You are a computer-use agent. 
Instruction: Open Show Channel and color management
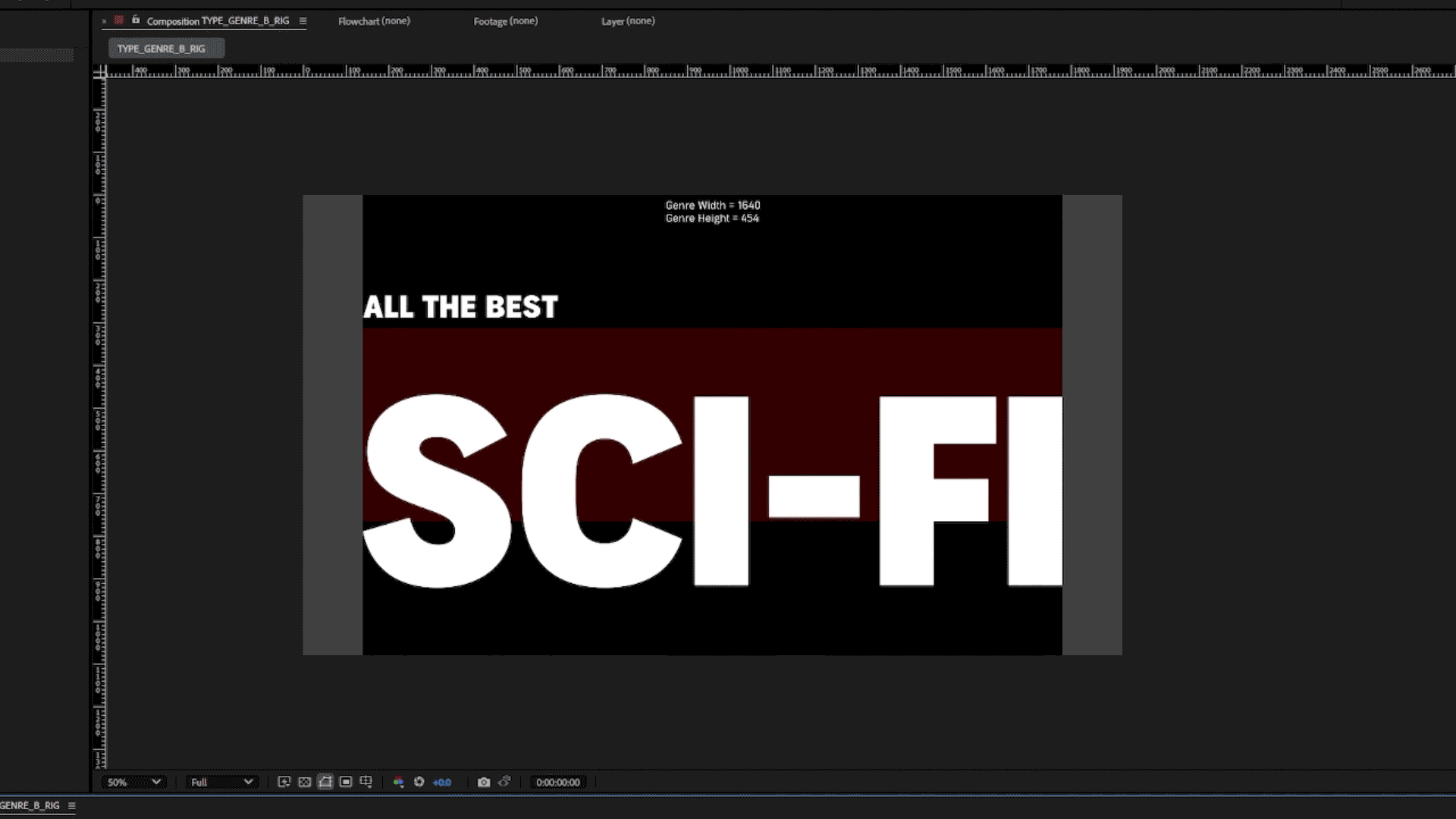[x=398, y=782]
